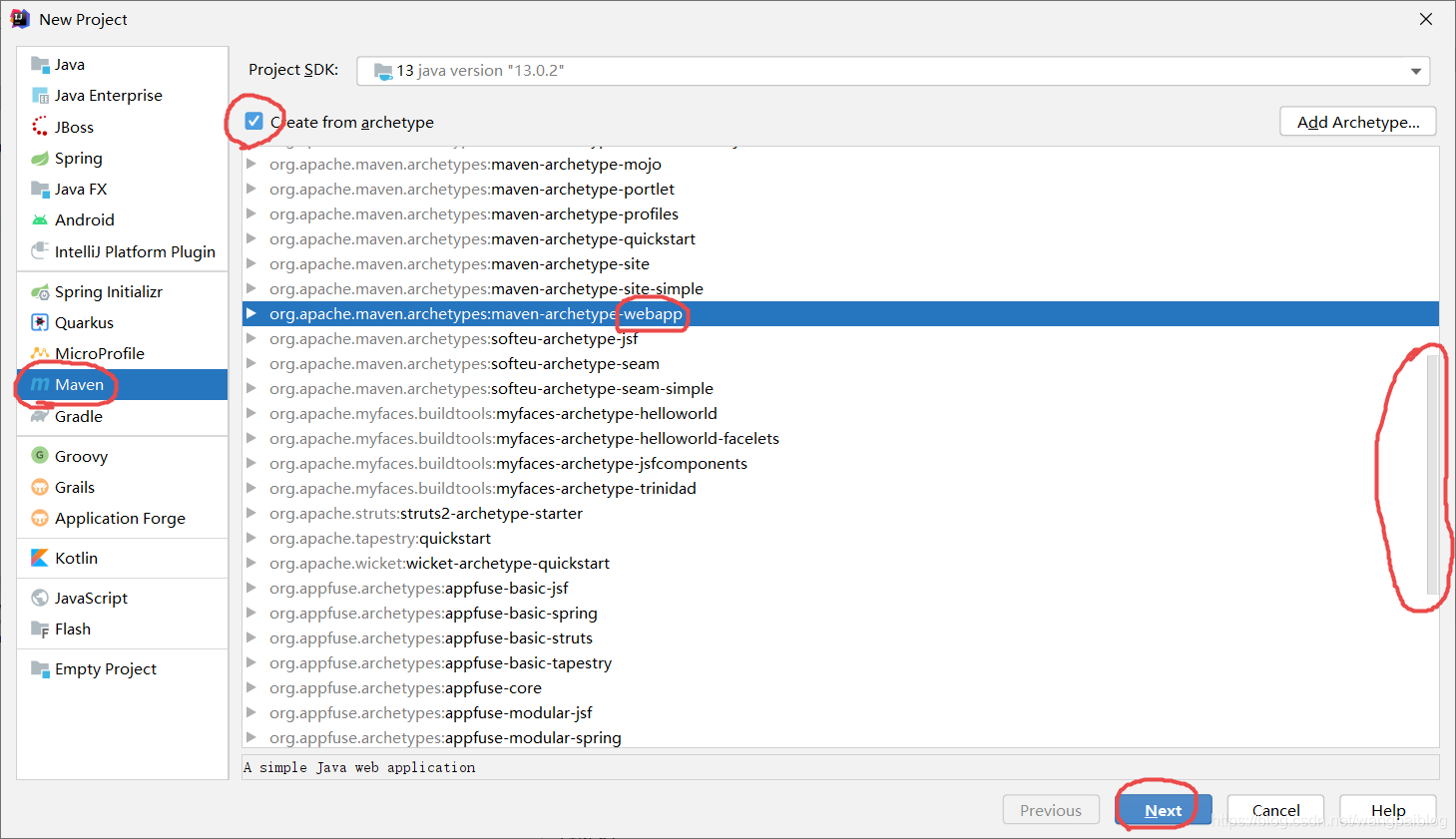Click the Java folder icon in sidebar
The height and width of the screenshot is (839, 1456).
click(x=40, y=65)
